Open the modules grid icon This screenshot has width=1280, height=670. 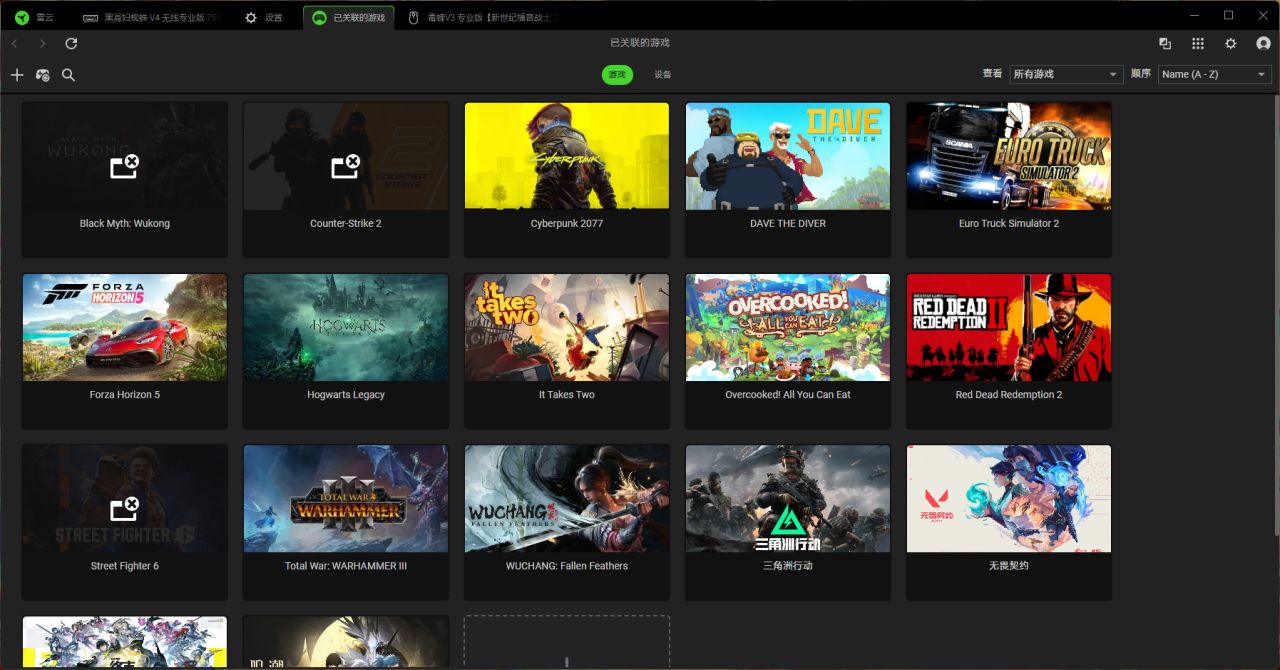[1198, 43]
